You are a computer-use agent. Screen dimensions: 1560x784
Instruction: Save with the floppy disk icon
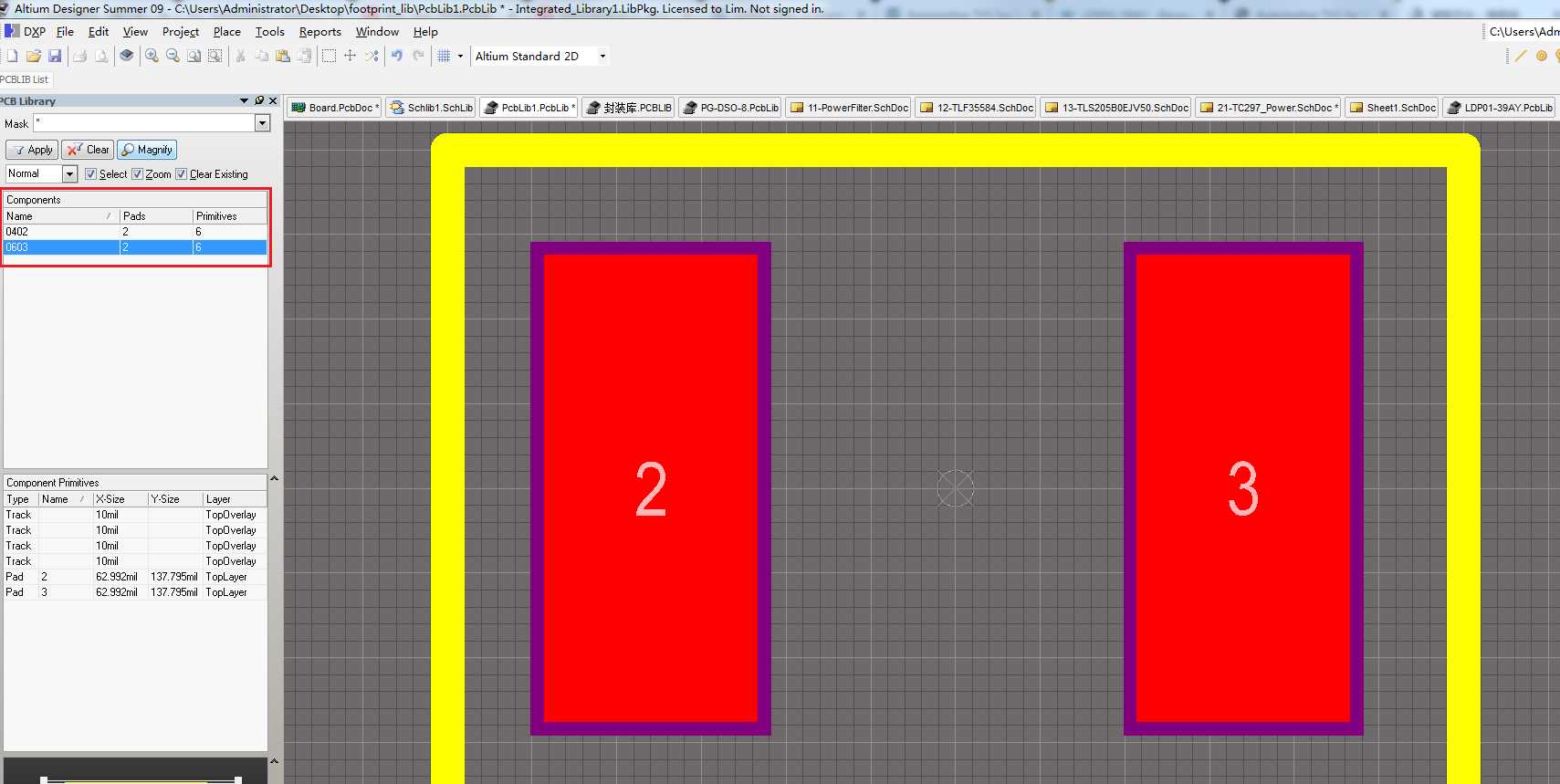click(x=55, y=56)
